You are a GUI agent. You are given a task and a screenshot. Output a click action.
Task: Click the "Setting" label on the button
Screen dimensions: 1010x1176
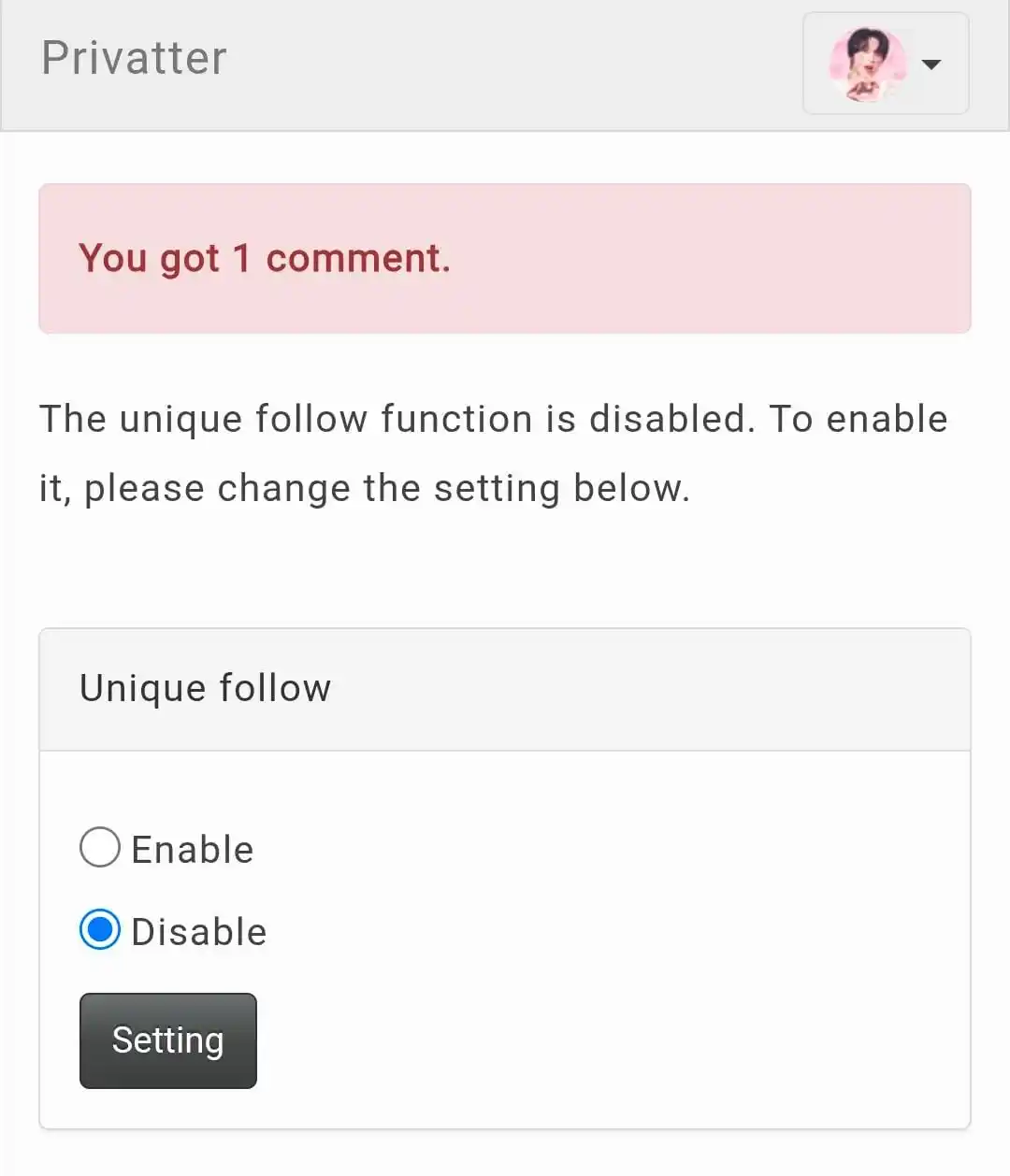coord(168,1040)
